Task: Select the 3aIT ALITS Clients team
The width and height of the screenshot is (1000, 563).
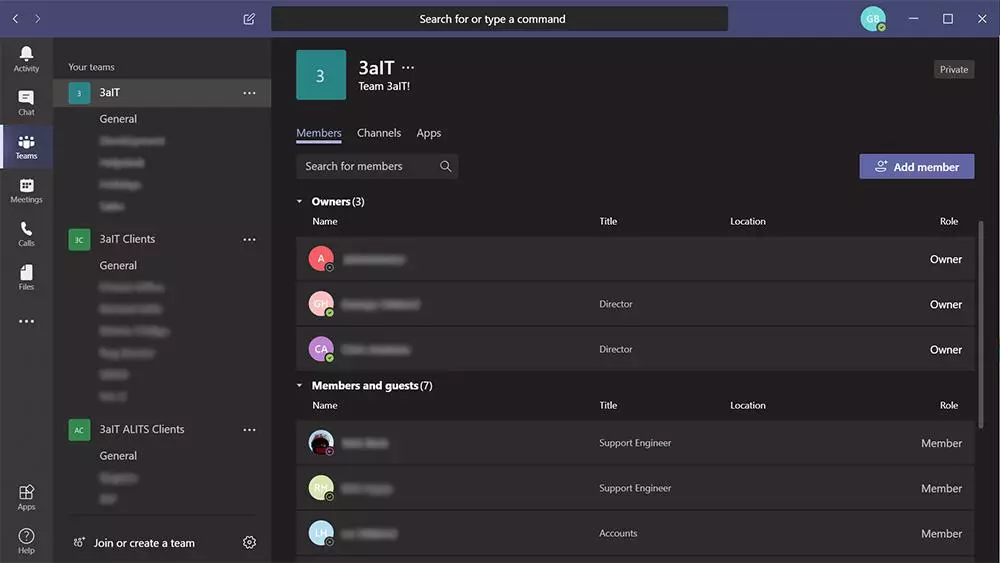Action: click(x=142, y=430)
